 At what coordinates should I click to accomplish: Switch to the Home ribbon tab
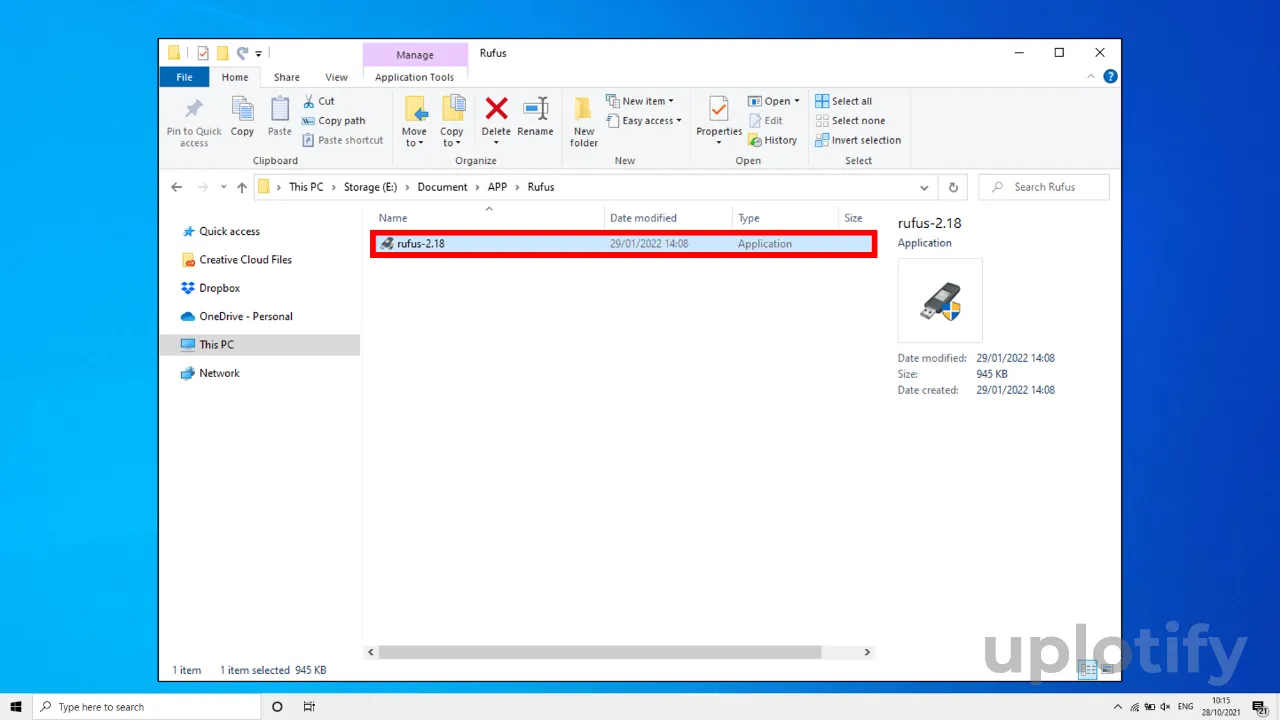click(235, 77)
